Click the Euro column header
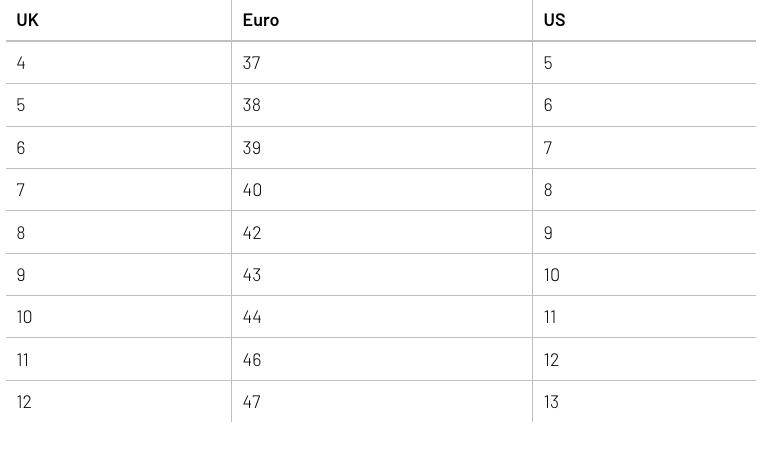The image size is (767, 451). (x=261, y=20)
